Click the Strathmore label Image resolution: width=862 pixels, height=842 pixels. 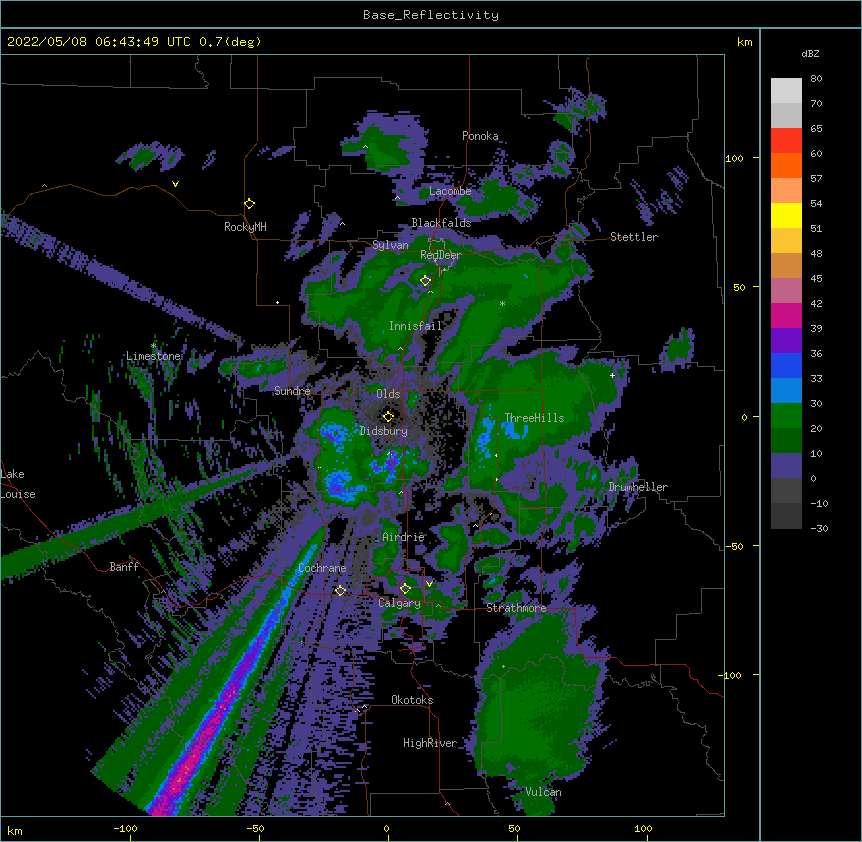click(x=516, y=608)
